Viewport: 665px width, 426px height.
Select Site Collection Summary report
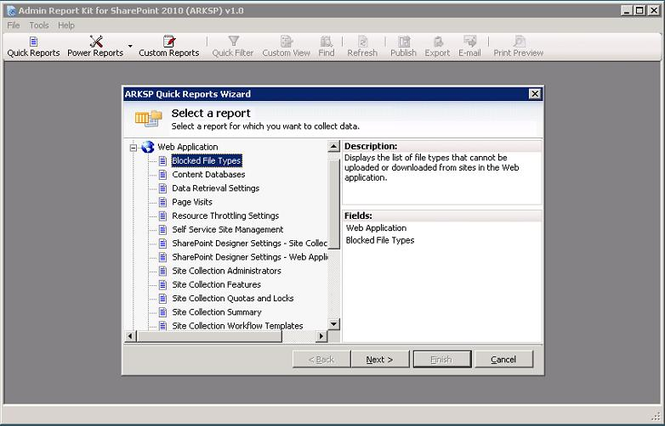tap(217, 312)
